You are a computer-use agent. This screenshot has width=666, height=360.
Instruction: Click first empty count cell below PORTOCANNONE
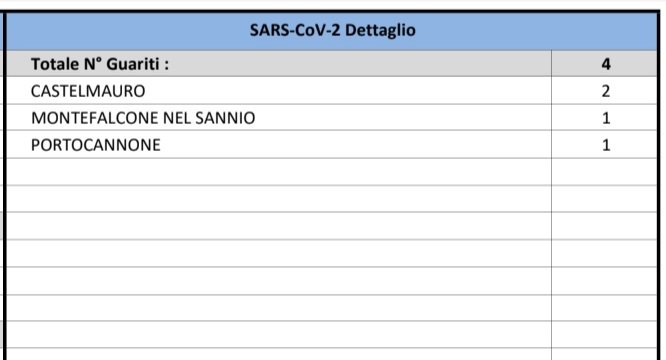(x=604, y=172)
